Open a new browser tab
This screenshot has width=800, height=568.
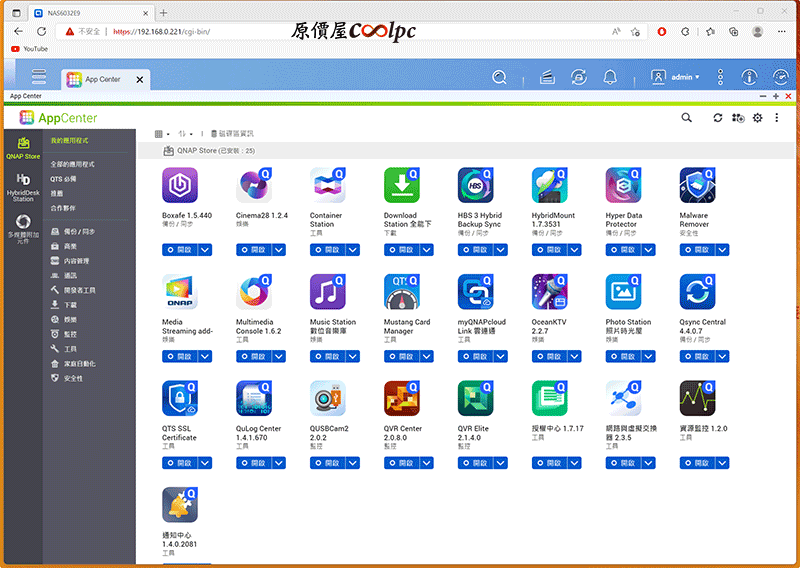click(163, 13)
